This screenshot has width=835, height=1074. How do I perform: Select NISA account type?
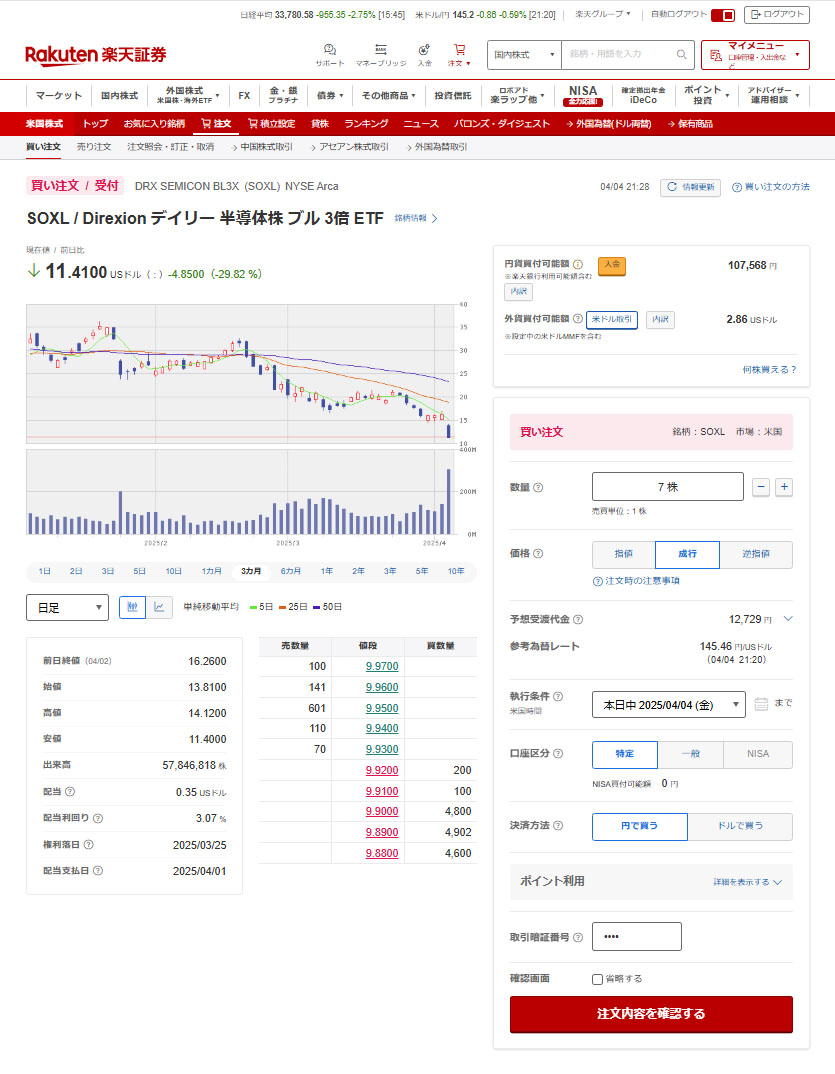pos(758,754)
